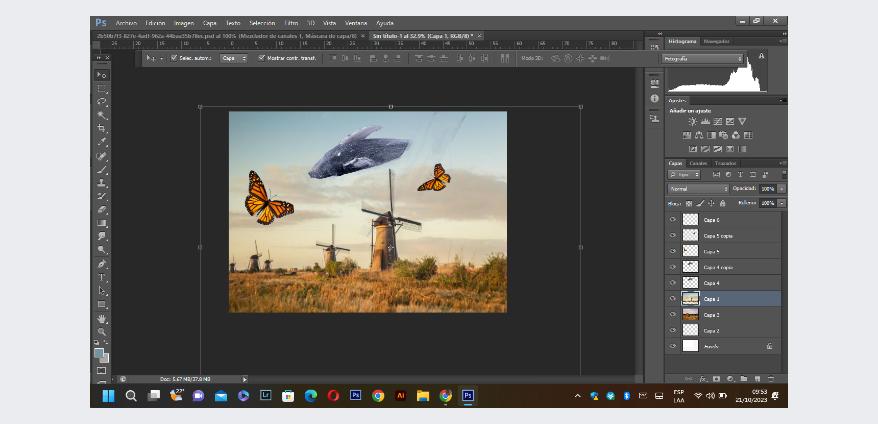
Task: Activate the Hand tool
Action: point(101,318)
